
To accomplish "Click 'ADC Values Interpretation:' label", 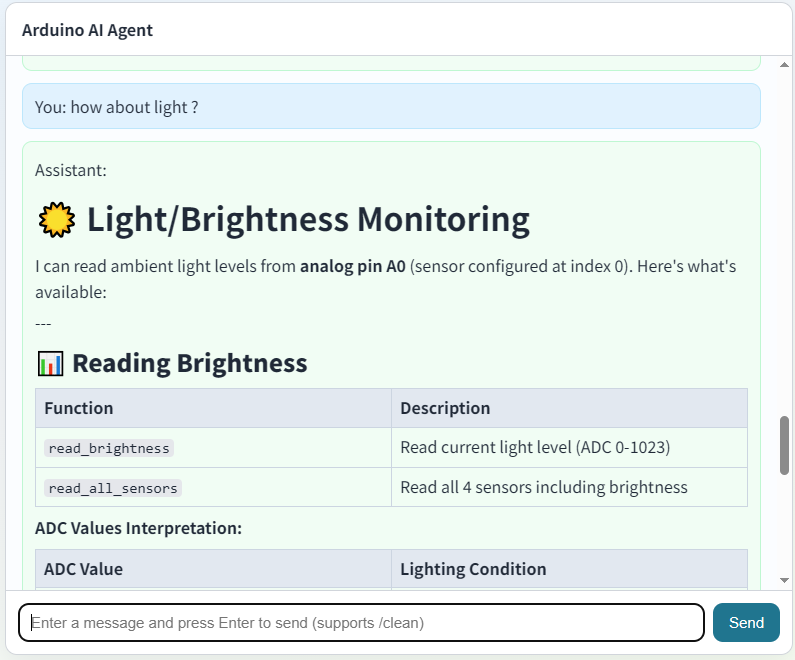I will pyautogui.click(x=138, y=528).
